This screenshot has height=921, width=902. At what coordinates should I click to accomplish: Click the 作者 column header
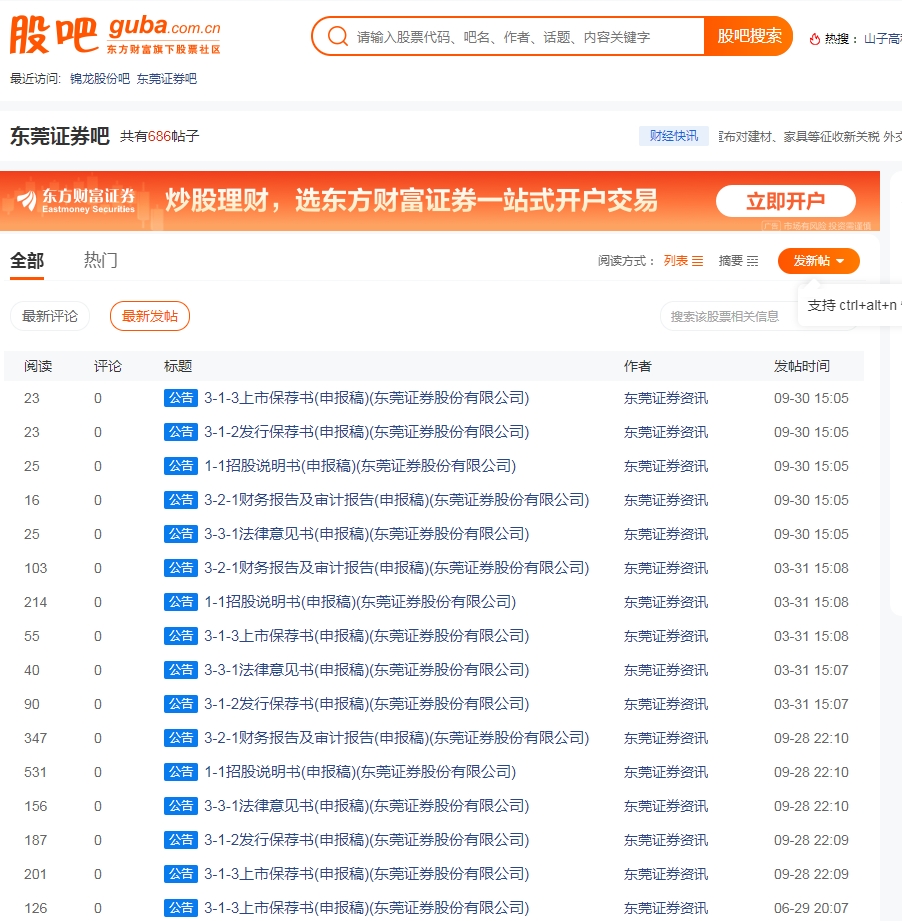638,367
